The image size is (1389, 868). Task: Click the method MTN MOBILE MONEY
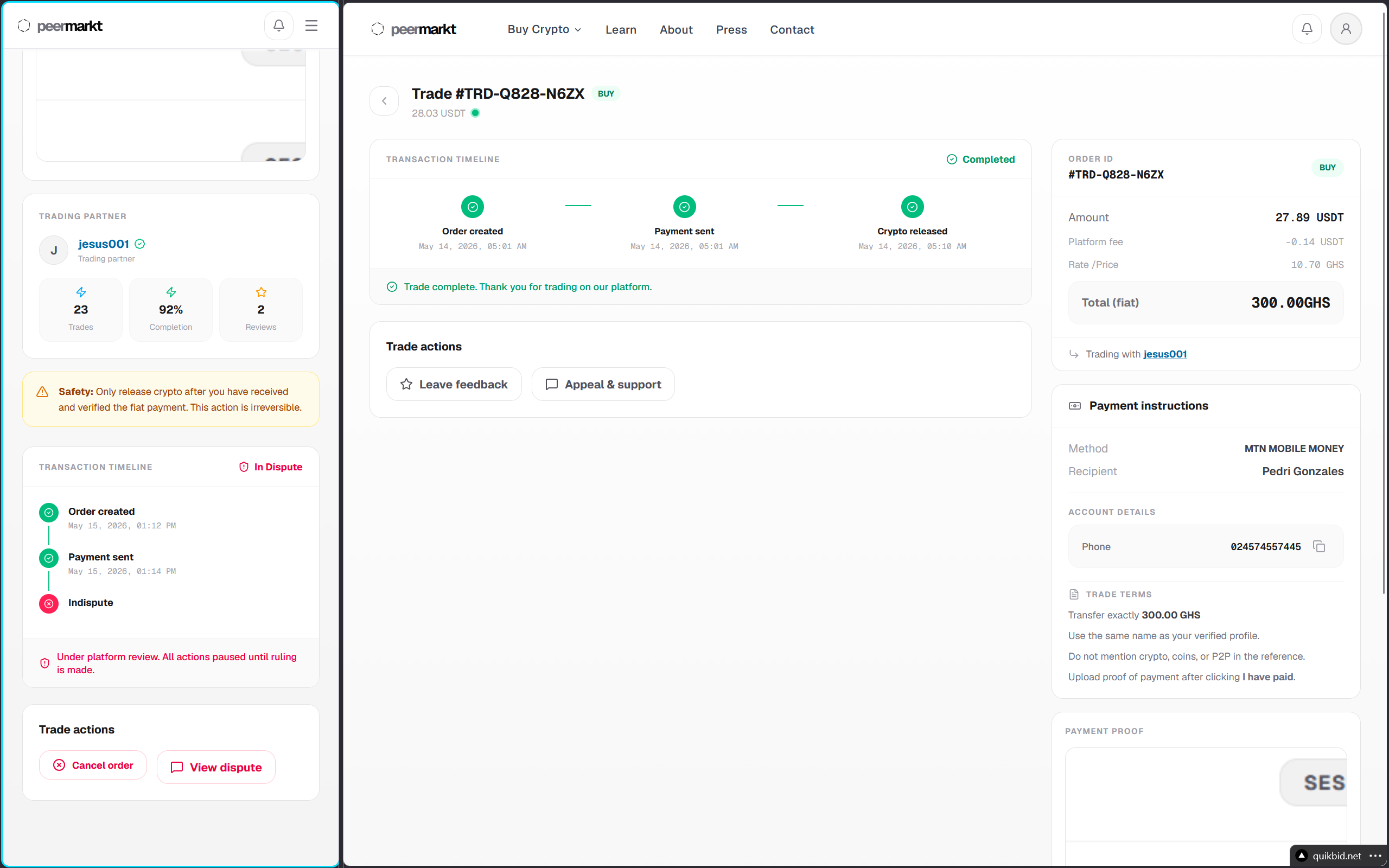(x=1294, y=448)
